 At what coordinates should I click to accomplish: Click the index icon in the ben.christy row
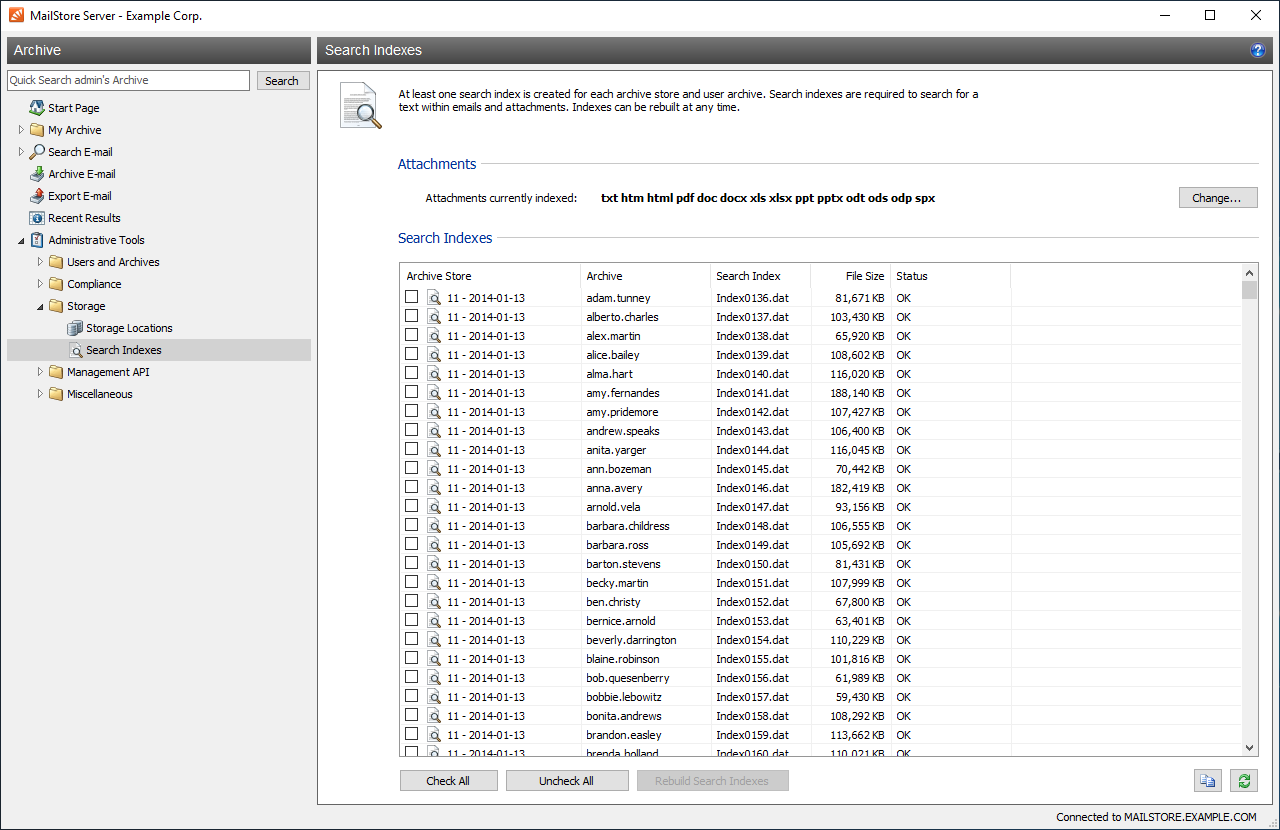434,602
